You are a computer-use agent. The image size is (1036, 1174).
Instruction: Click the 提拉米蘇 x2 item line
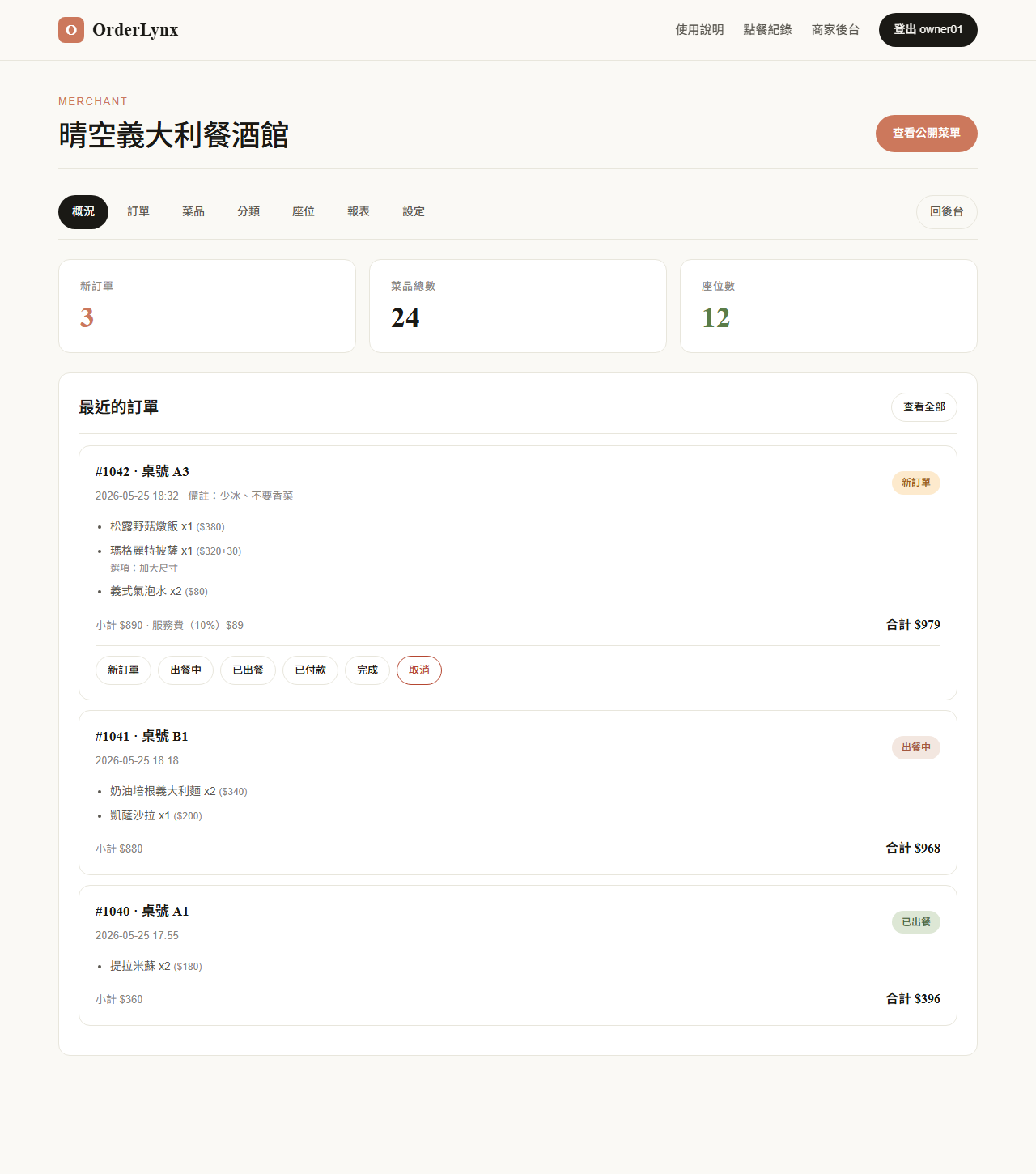tap(156, 966)
